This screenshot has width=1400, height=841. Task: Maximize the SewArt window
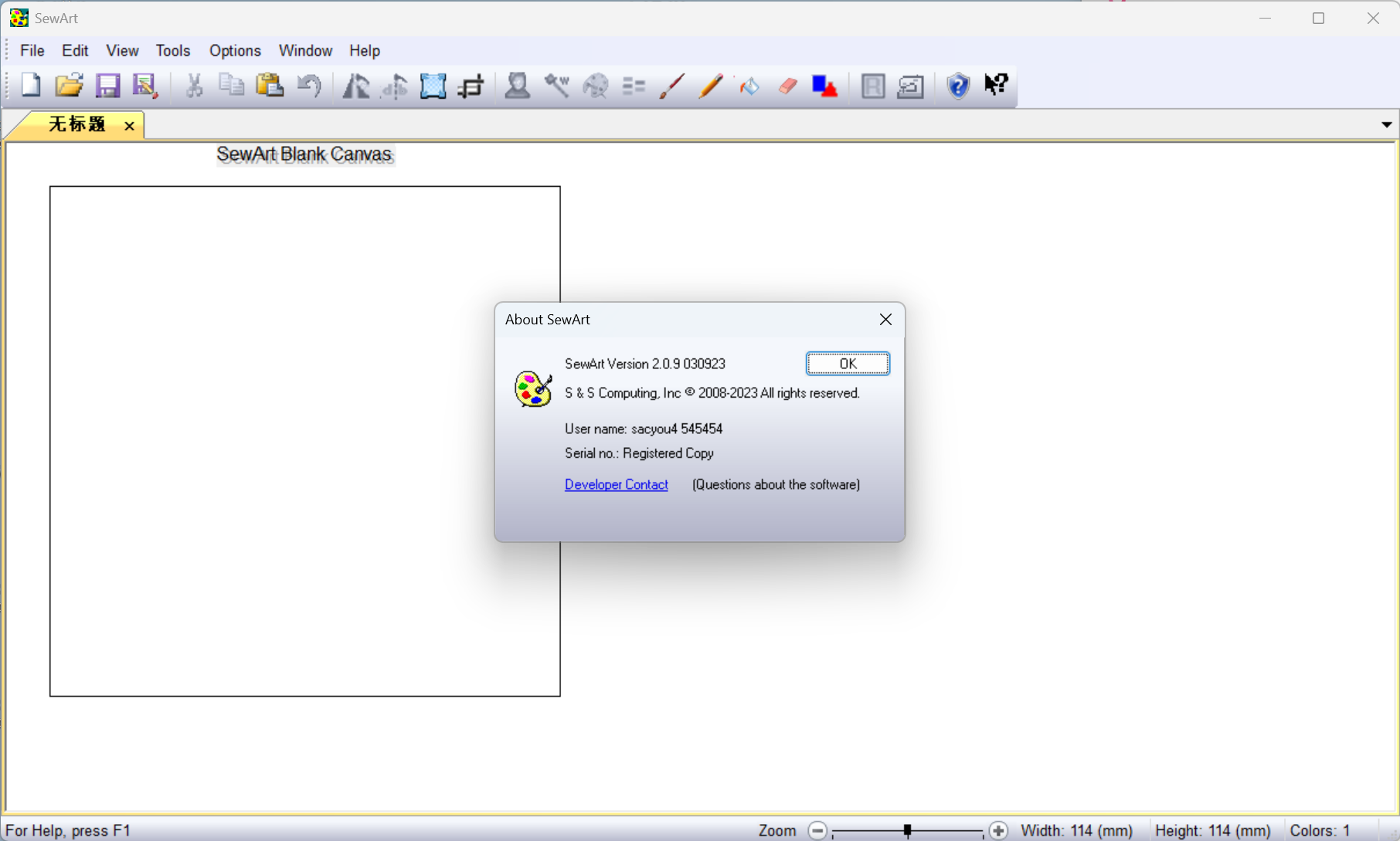pyautogui.click(x=1319, y=19)
